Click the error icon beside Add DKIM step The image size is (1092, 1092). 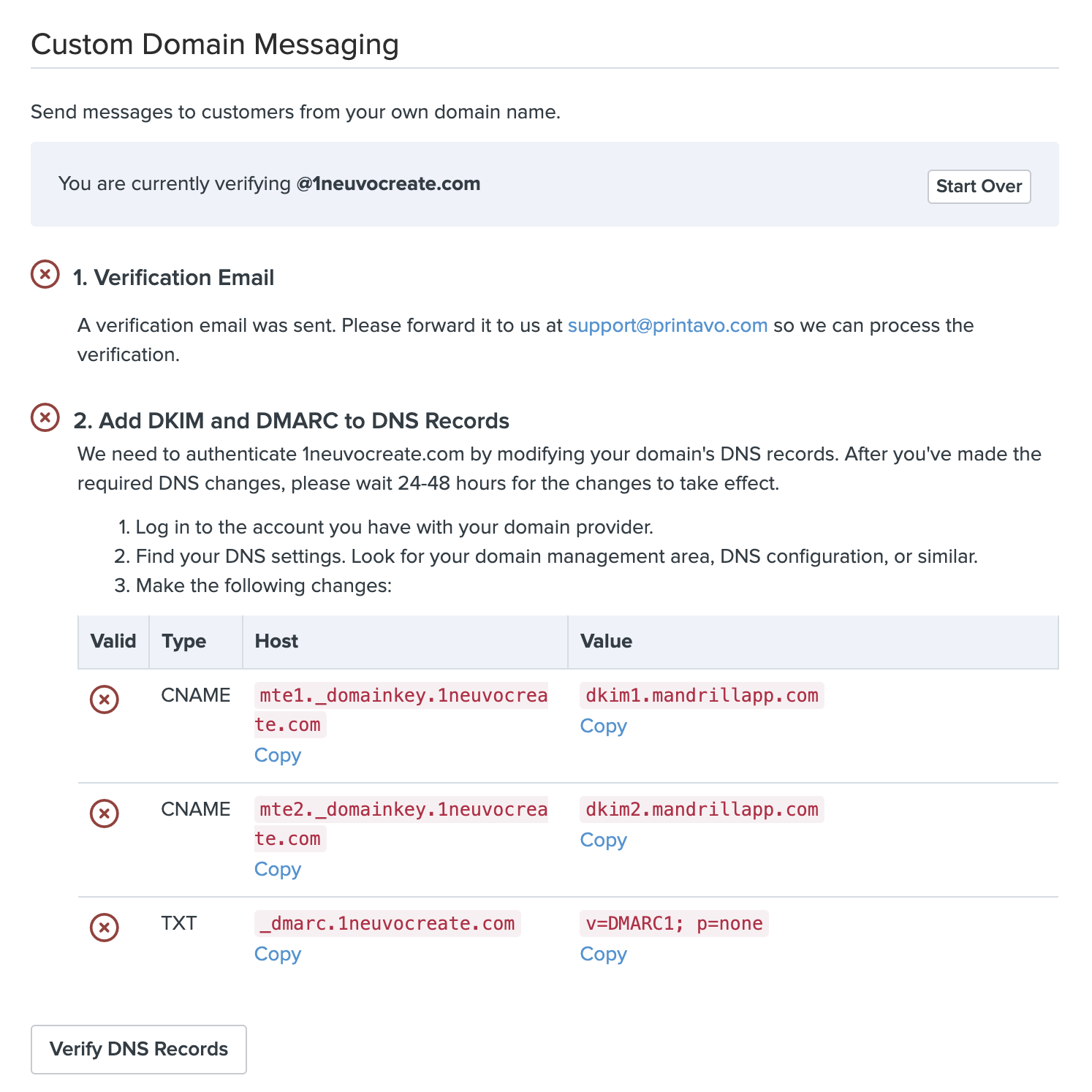tap(46, 417)
